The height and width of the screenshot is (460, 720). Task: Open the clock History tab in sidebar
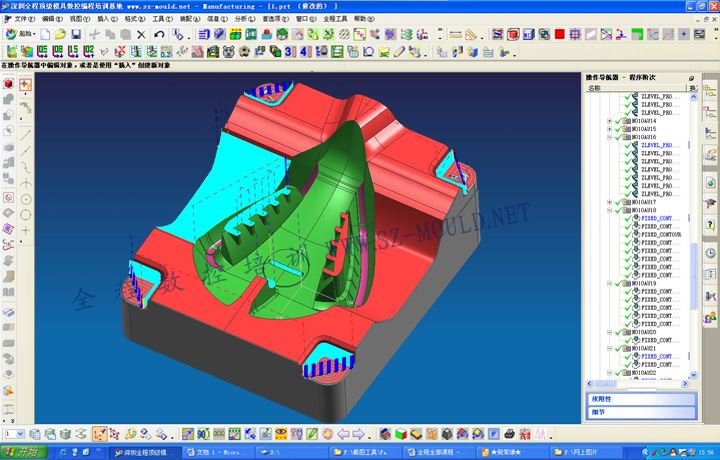pyautogui.click(x=710, y=253)
